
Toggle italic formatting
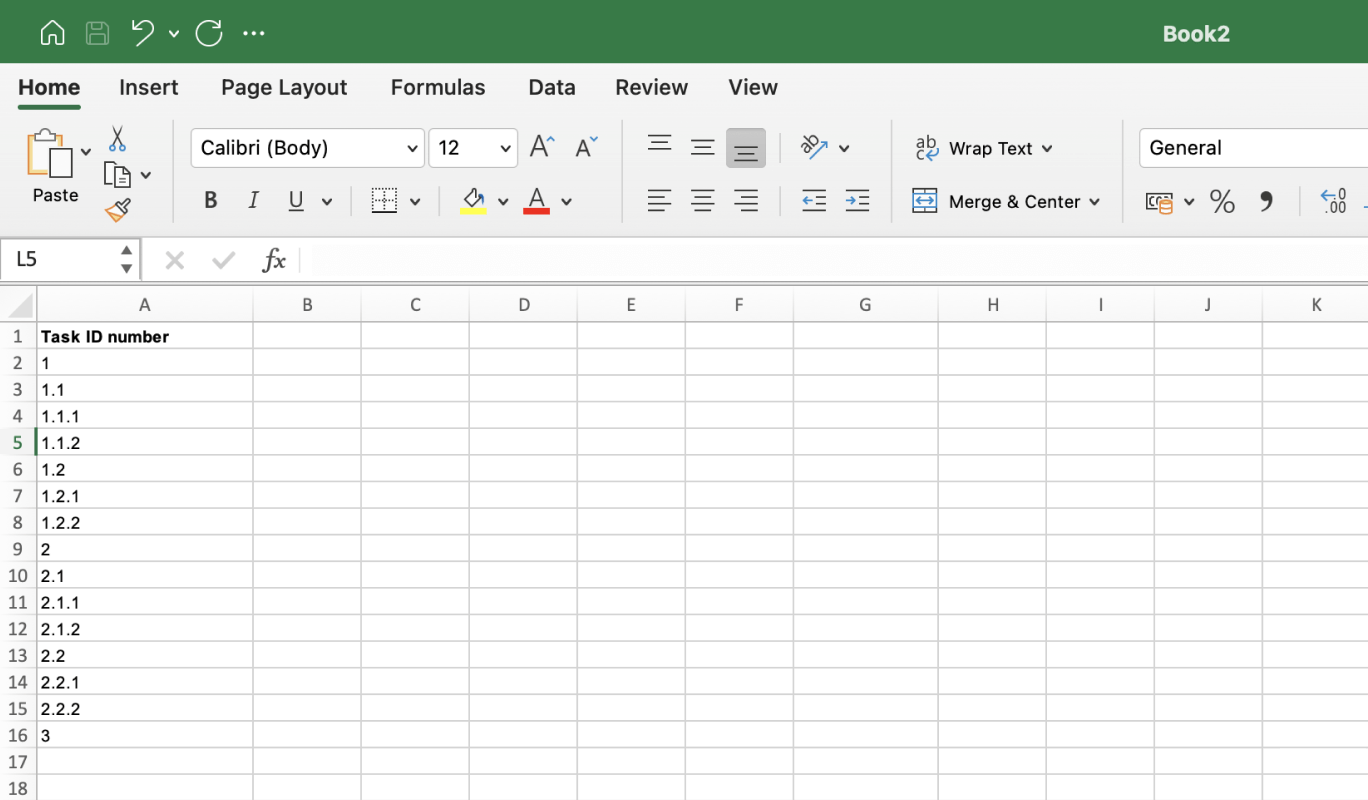coord(253,200)
